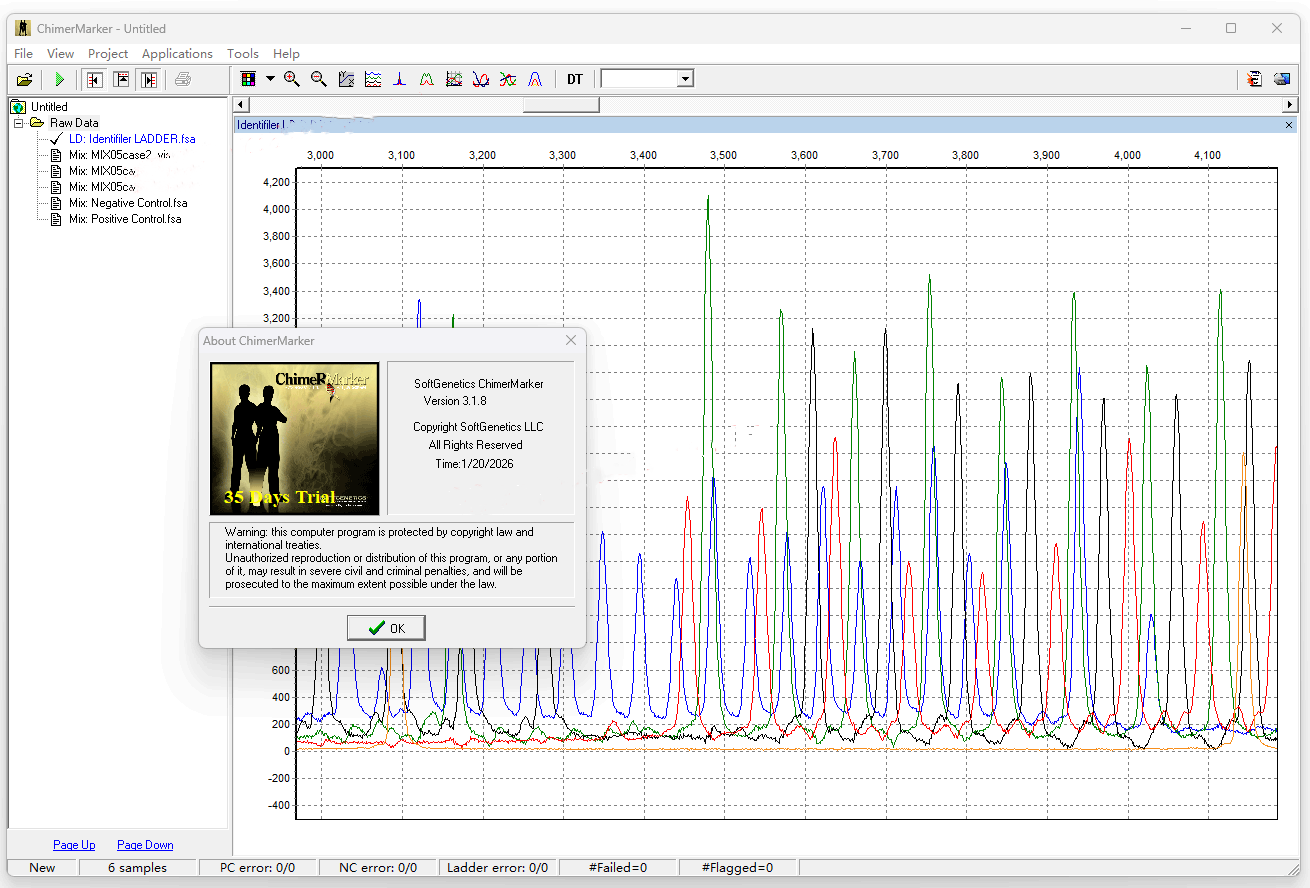Select Mix: Negative Control.fsa
The image size is (1310, 888).
[128, 203]
